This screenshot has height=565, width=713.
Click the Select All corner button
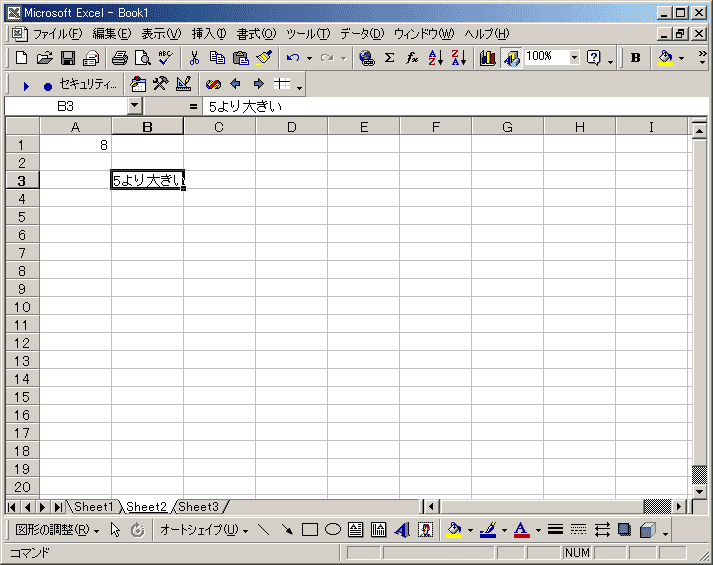point(22,126)
